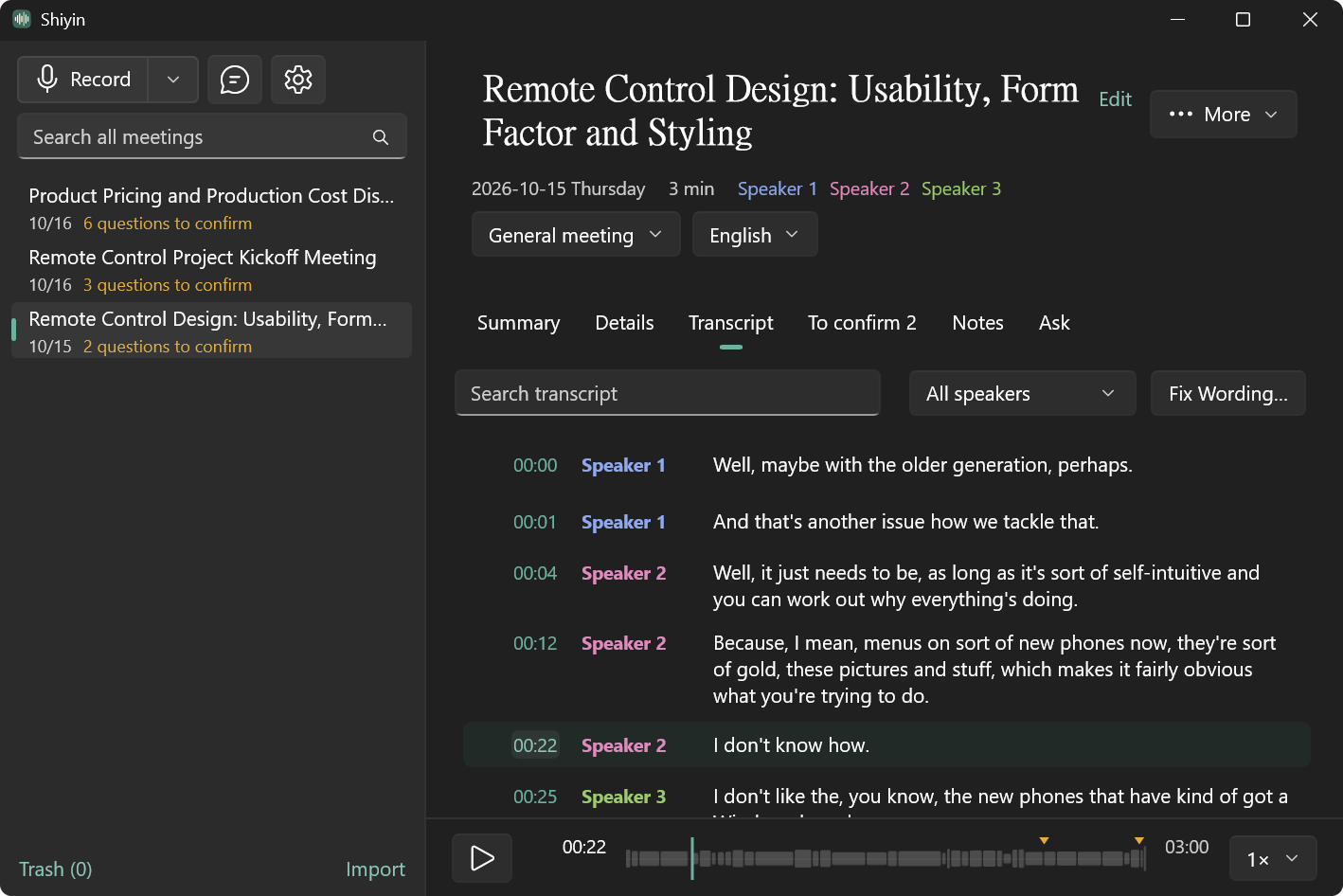Click the Speaker 3 tag in header

click(961, 188)
